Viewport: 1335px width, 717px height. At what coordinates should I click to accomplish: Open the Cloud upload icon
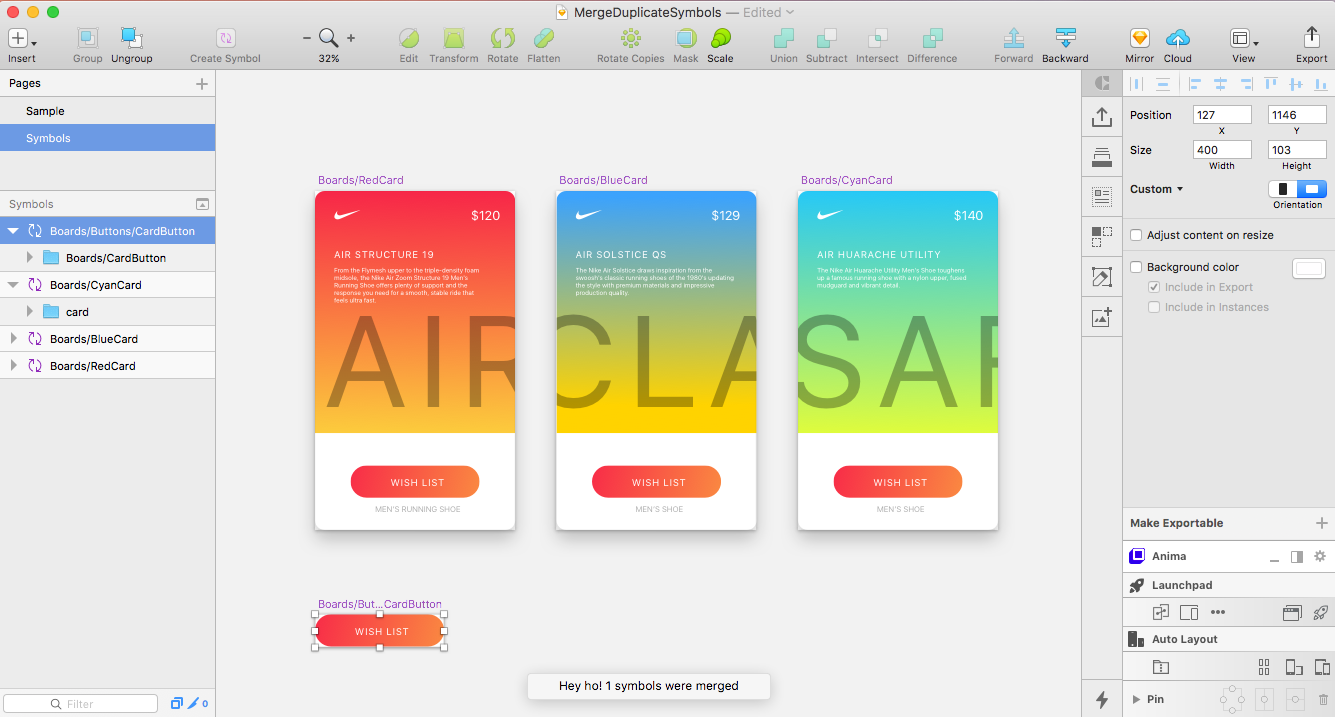point(1178,39)
